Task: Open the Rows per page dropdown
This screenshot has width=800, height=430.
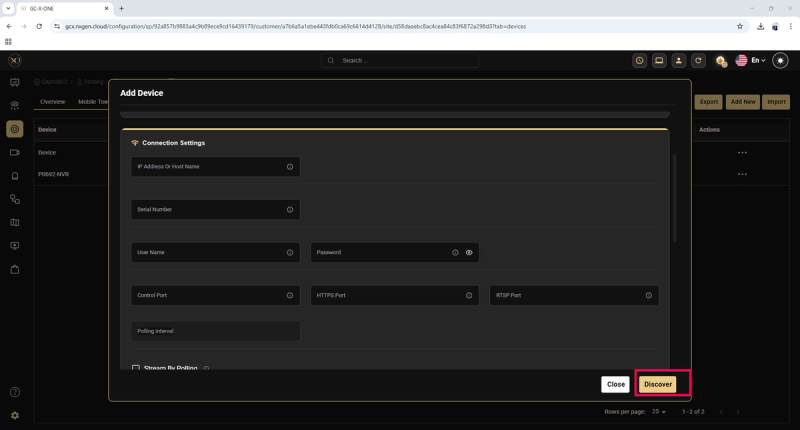Action: tap(659, 412)
